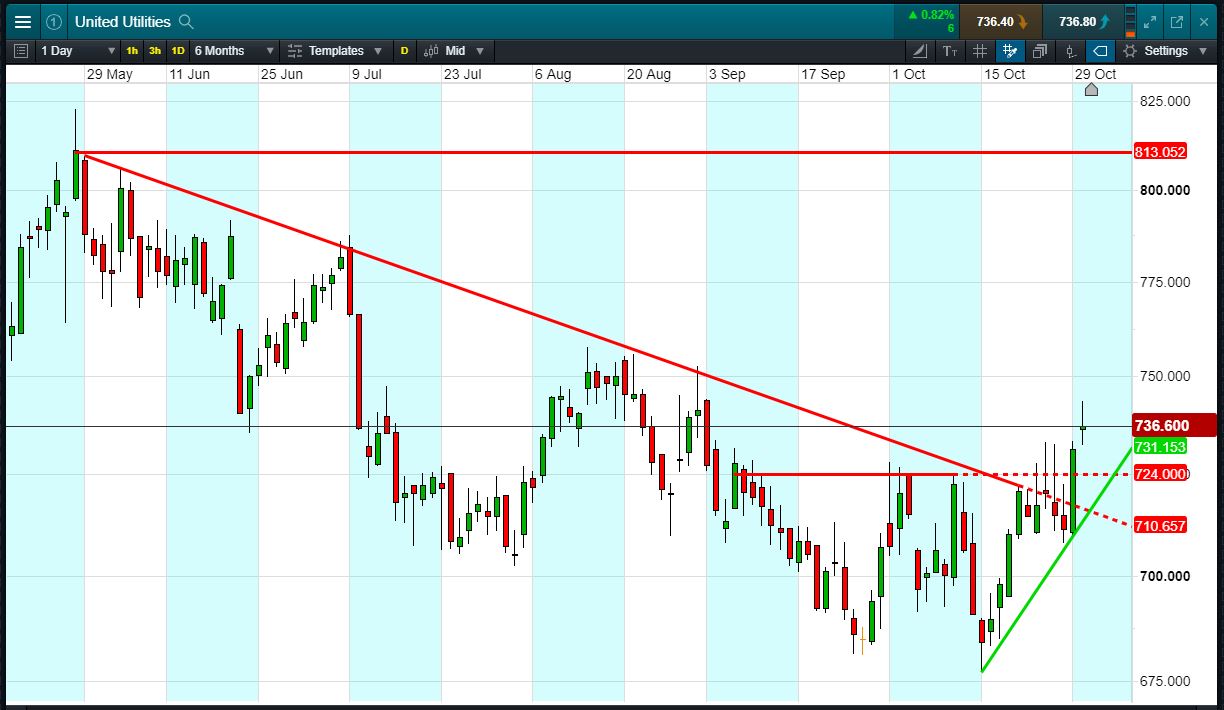Toggle the crosshair drawing mode icon
The height and width of the screenshot is (710, 1224).
click(1010, 51)
